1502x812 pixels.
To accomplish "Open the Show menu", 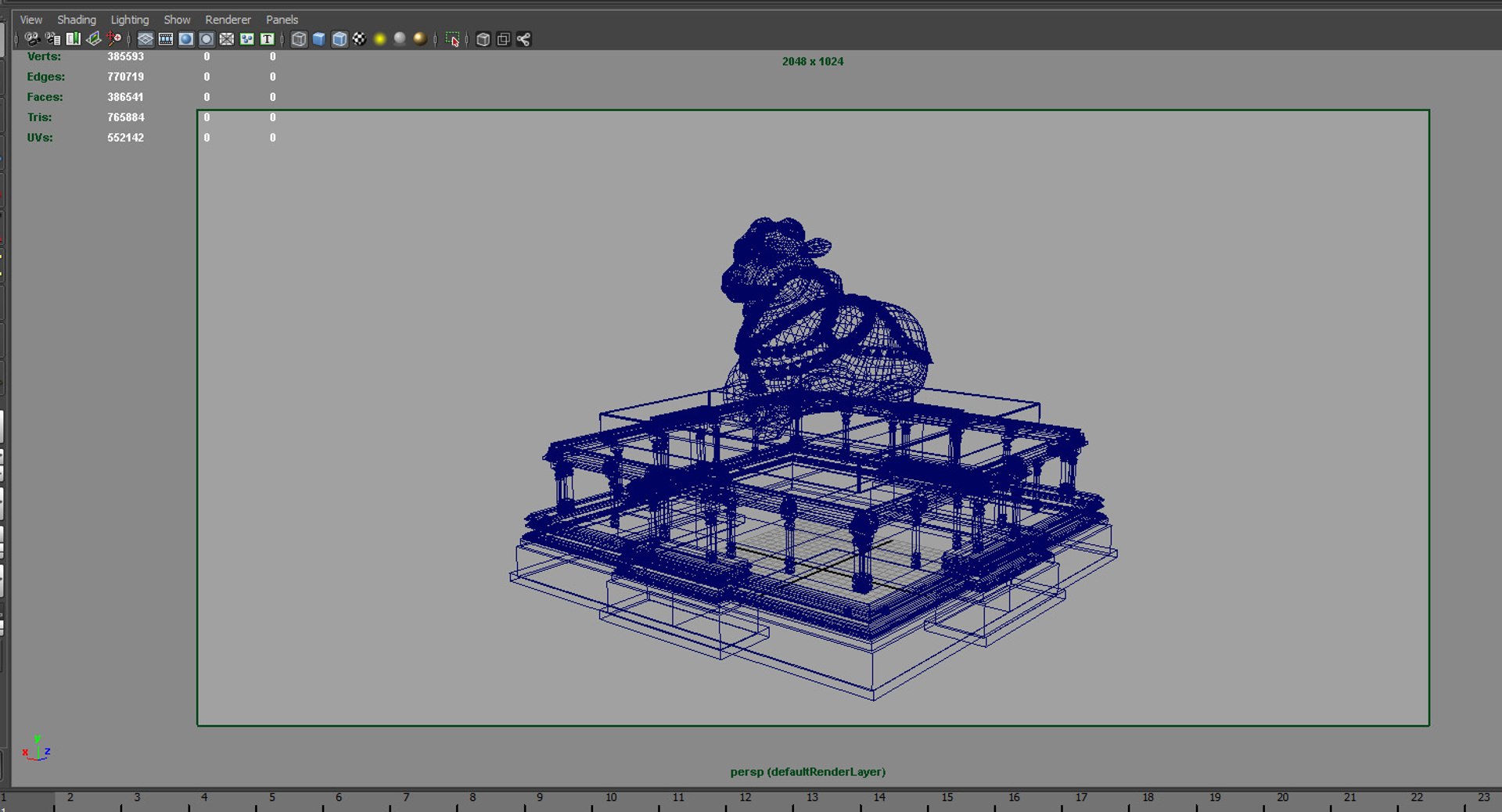I will coord(177,20).
